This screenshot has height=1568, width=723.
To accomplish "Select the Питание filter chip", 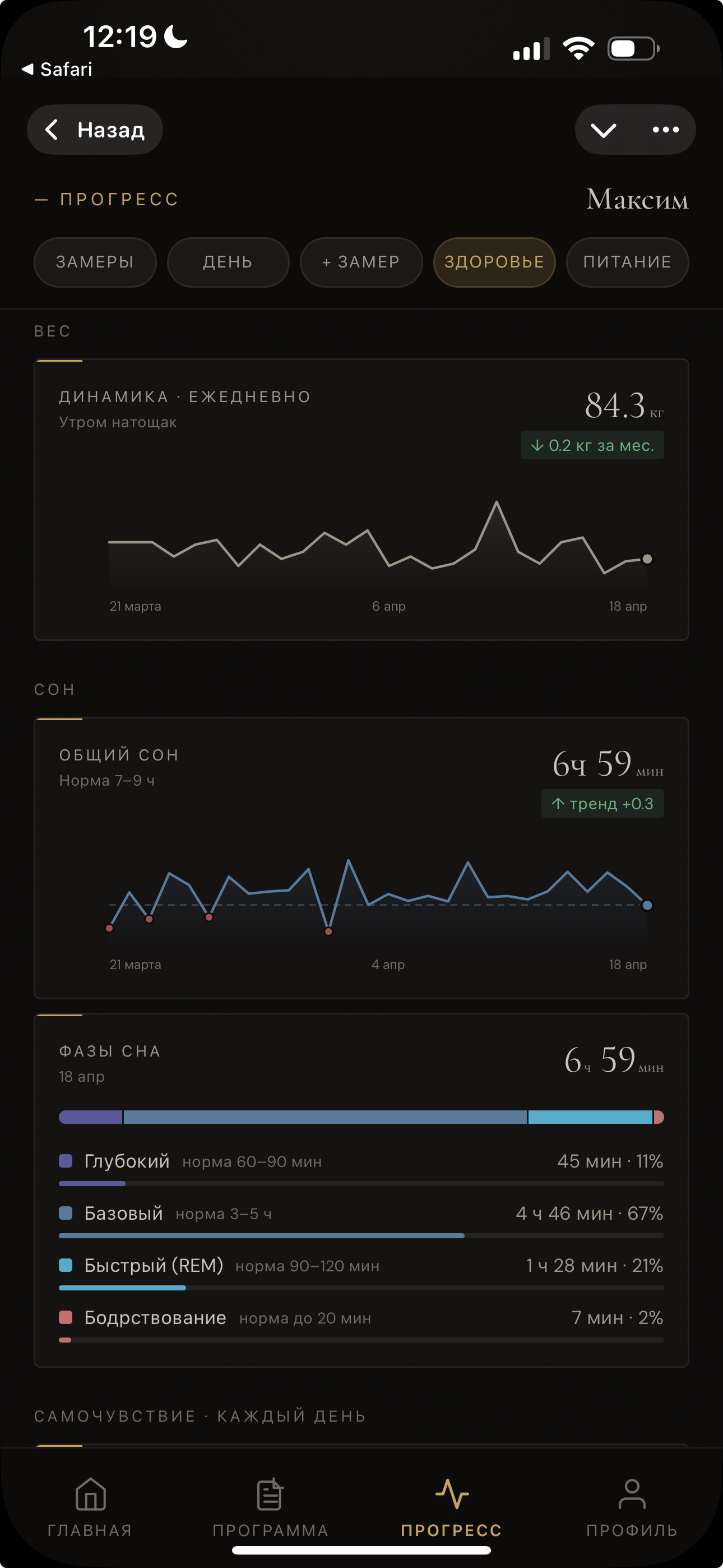I will [627, 262].
